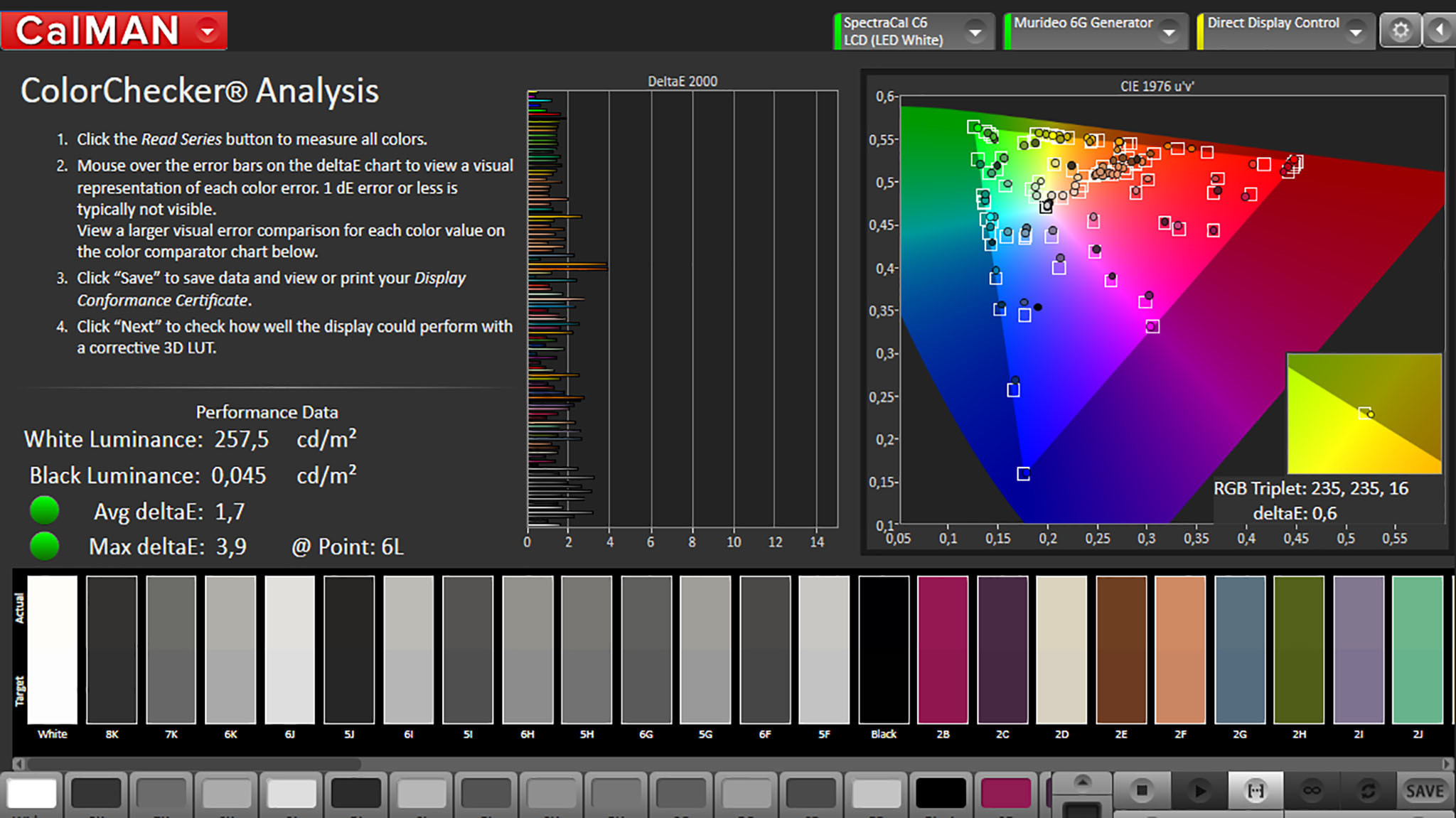The height and width of the screenshot is (818, 1456).
Task: Click the horizontal scrollbar thumb under swatches
Action: tap(192, 764)
